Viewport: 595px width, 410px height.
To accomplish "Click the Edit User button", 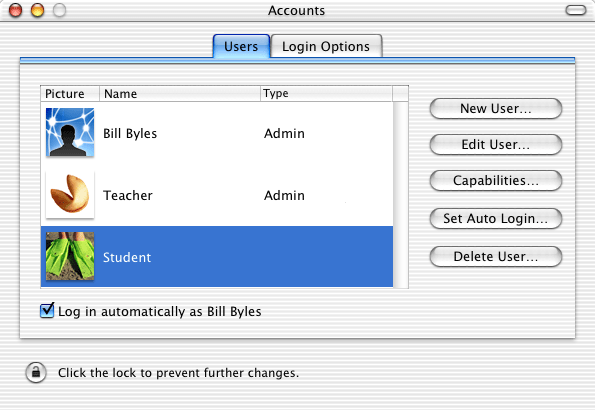I will 496,145.
